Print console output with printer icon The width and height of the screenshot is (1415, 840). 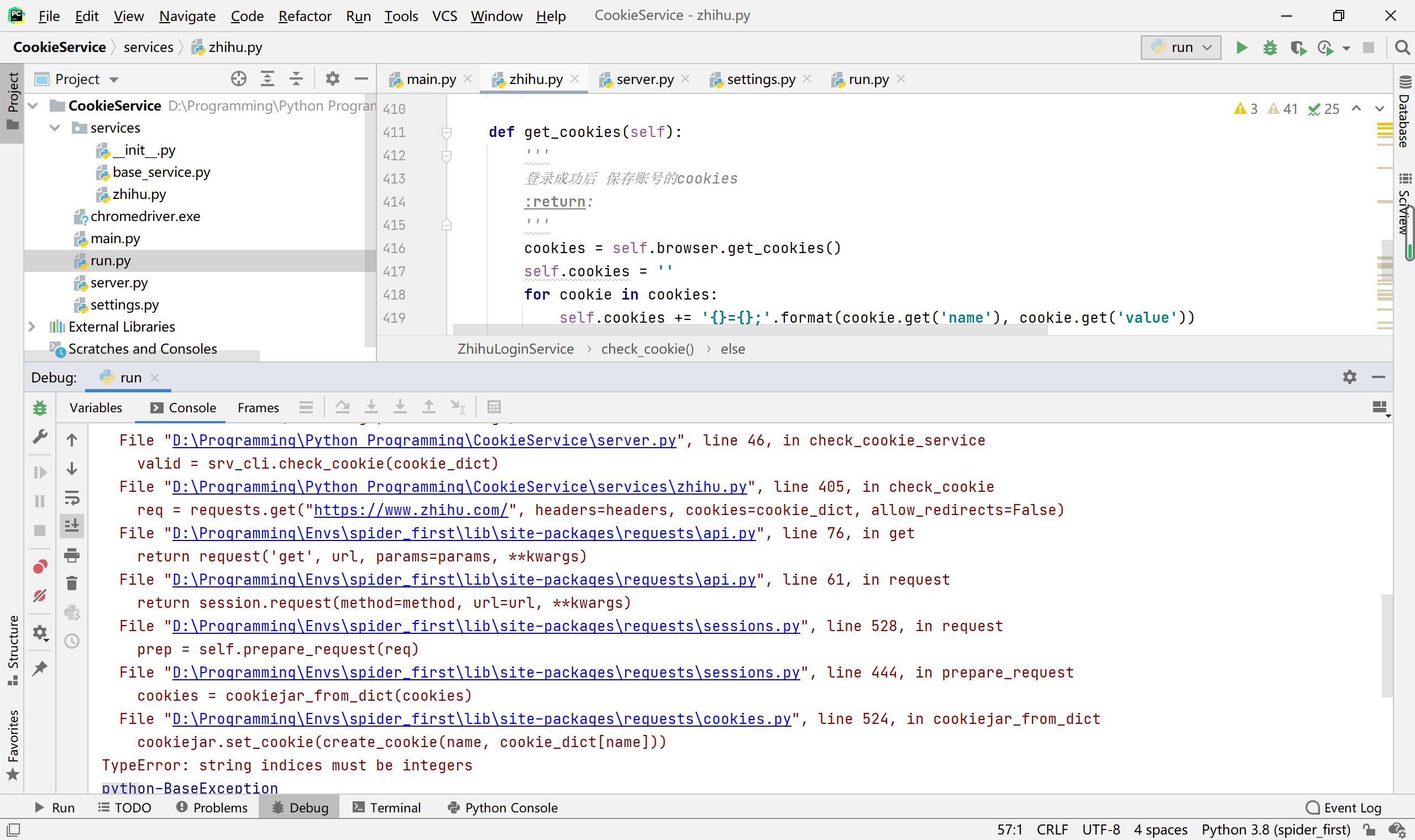tap(72, 555)
